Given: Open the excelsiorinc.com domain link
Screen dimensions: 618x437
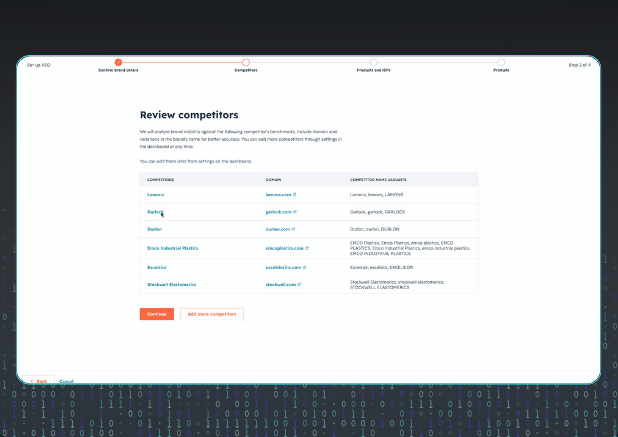Looking at the screenshot, I should coord(283,268).
